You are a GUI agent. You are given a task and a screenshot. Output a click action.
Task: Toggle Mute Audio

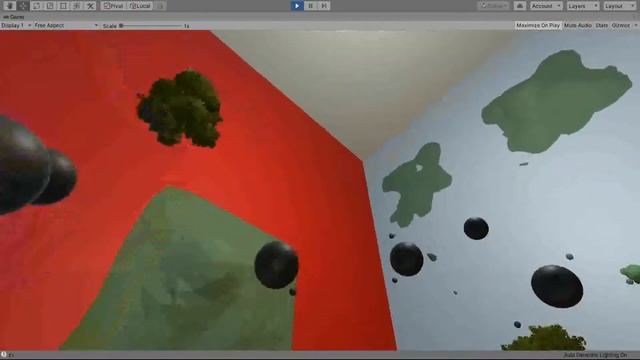click(578, 25)
